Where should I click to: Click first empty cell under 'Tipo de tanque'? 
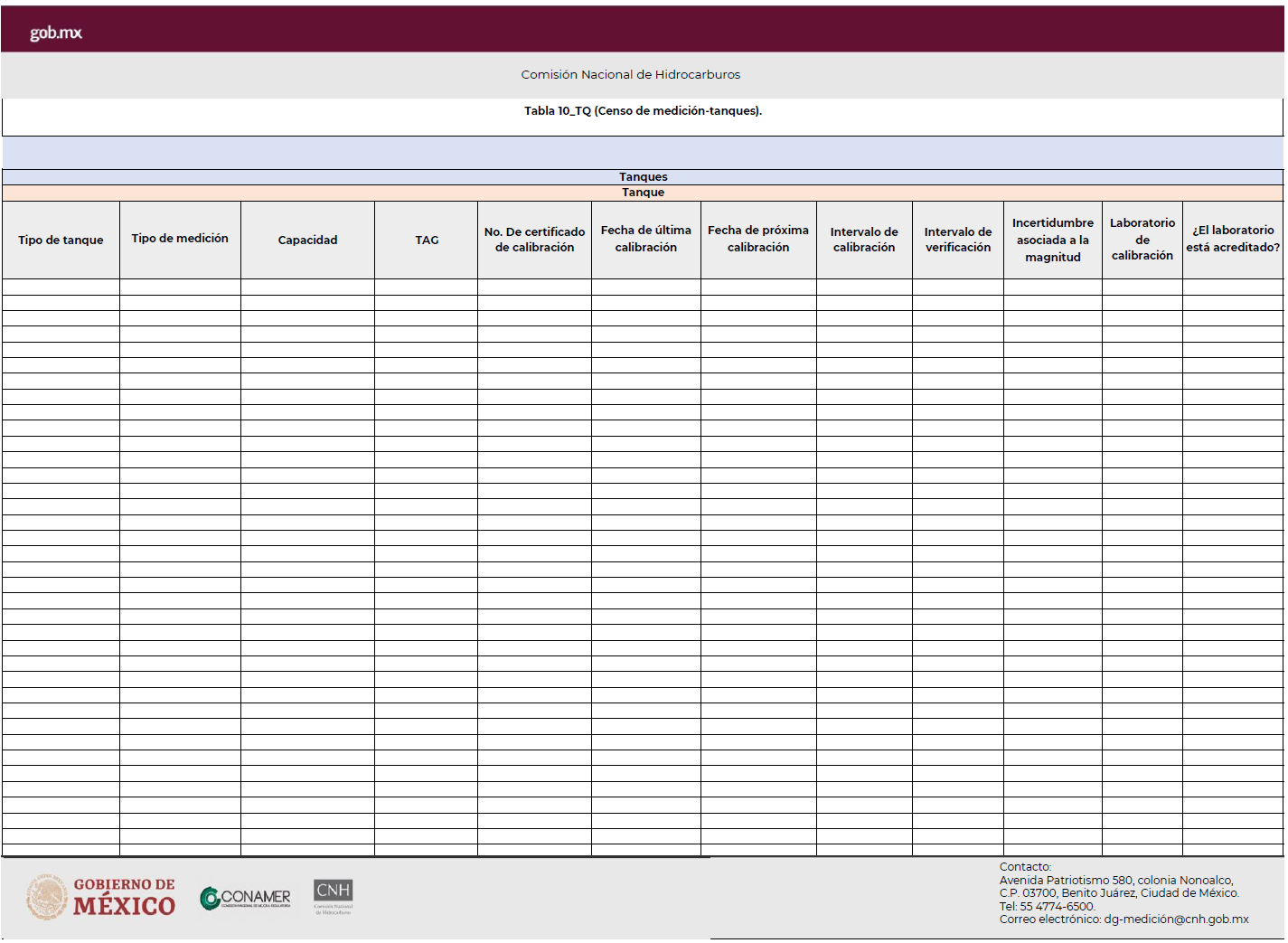pyautogui.click(x=61, y=287)
